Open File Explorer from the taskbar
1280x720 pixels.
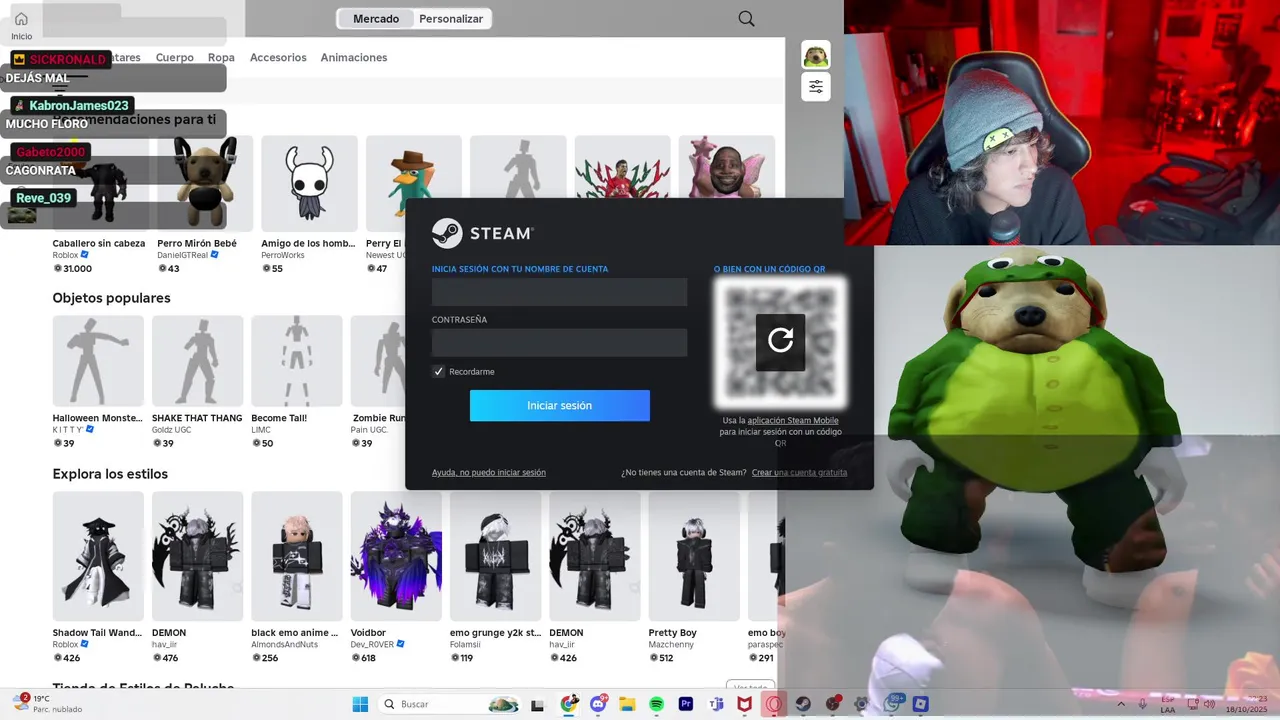[x=627, y=704]
